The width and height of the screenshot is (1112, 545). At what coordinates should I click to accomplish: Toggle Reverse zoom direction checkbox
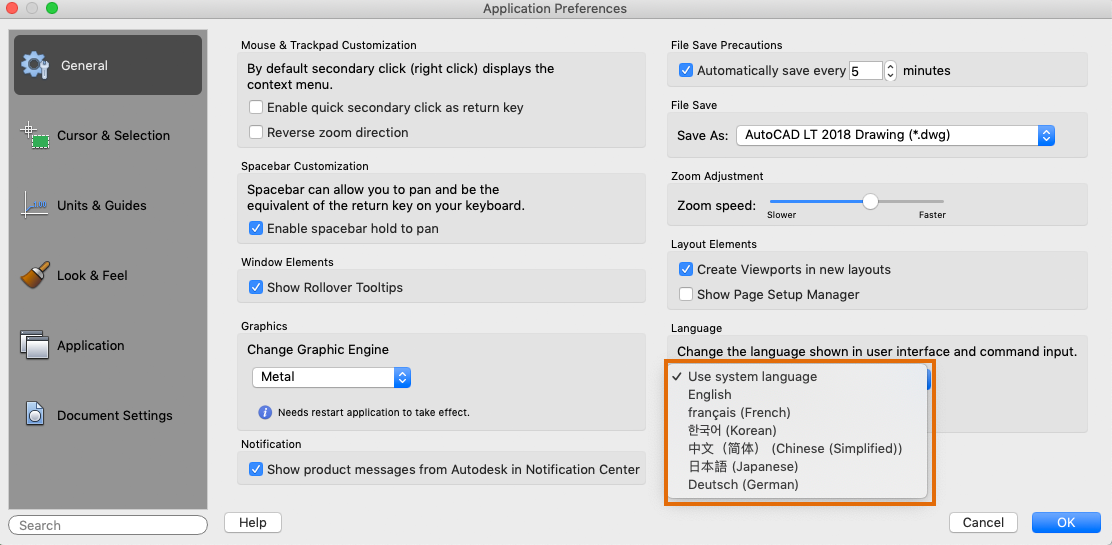pyautogui.click(x=257, y=132)
